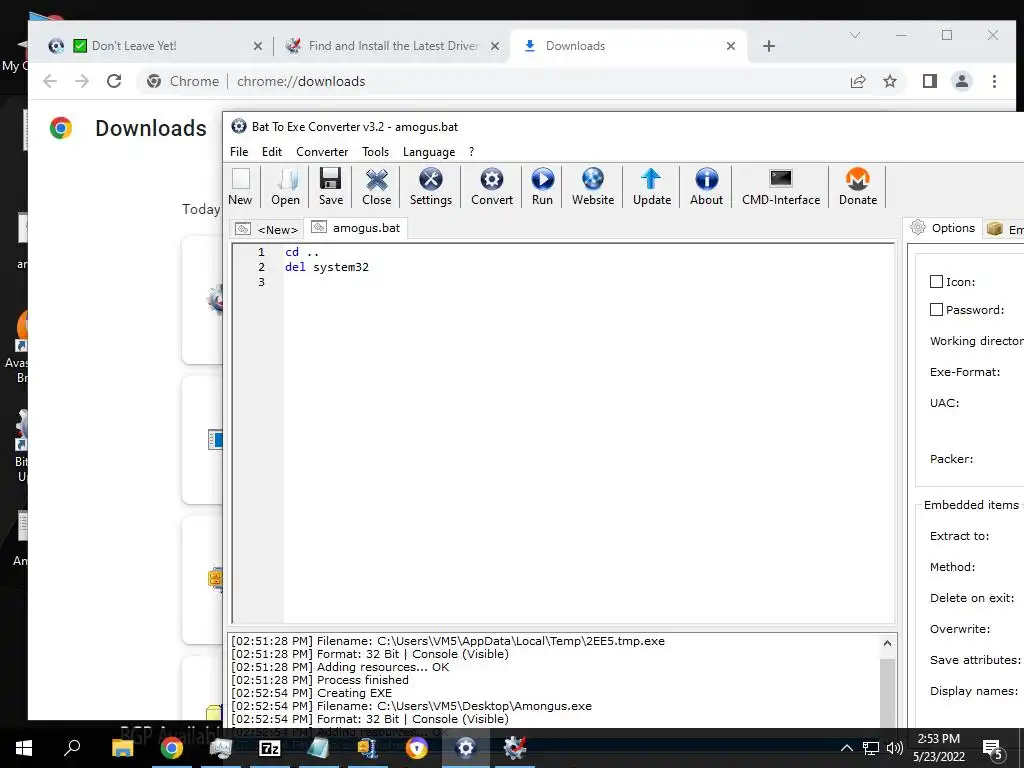Show hidden system tray icons
1024x768 pixels.
[846, 748]
